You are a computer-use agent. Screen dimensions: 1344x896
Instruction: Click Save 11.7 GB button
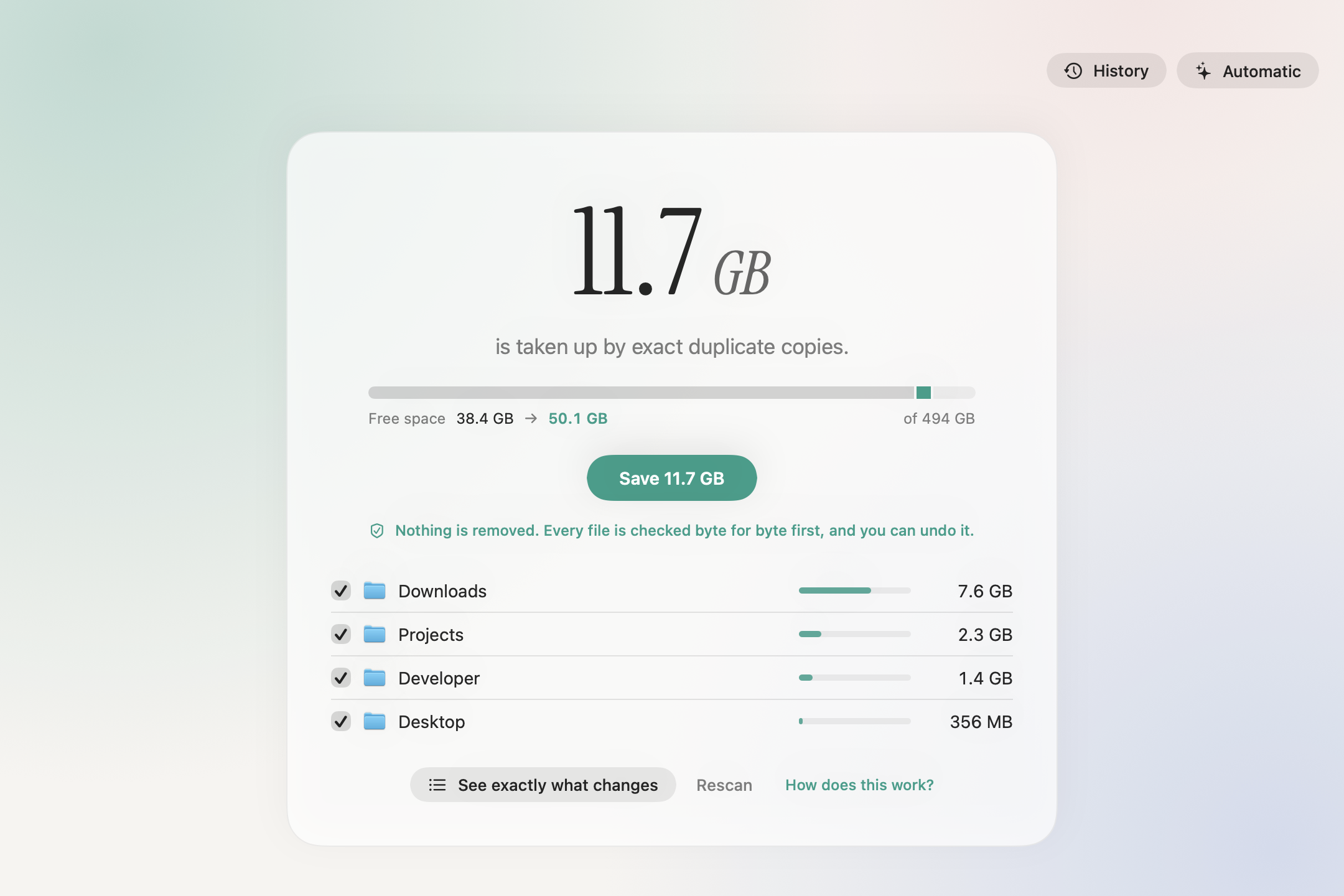click(x=671, y=478)
